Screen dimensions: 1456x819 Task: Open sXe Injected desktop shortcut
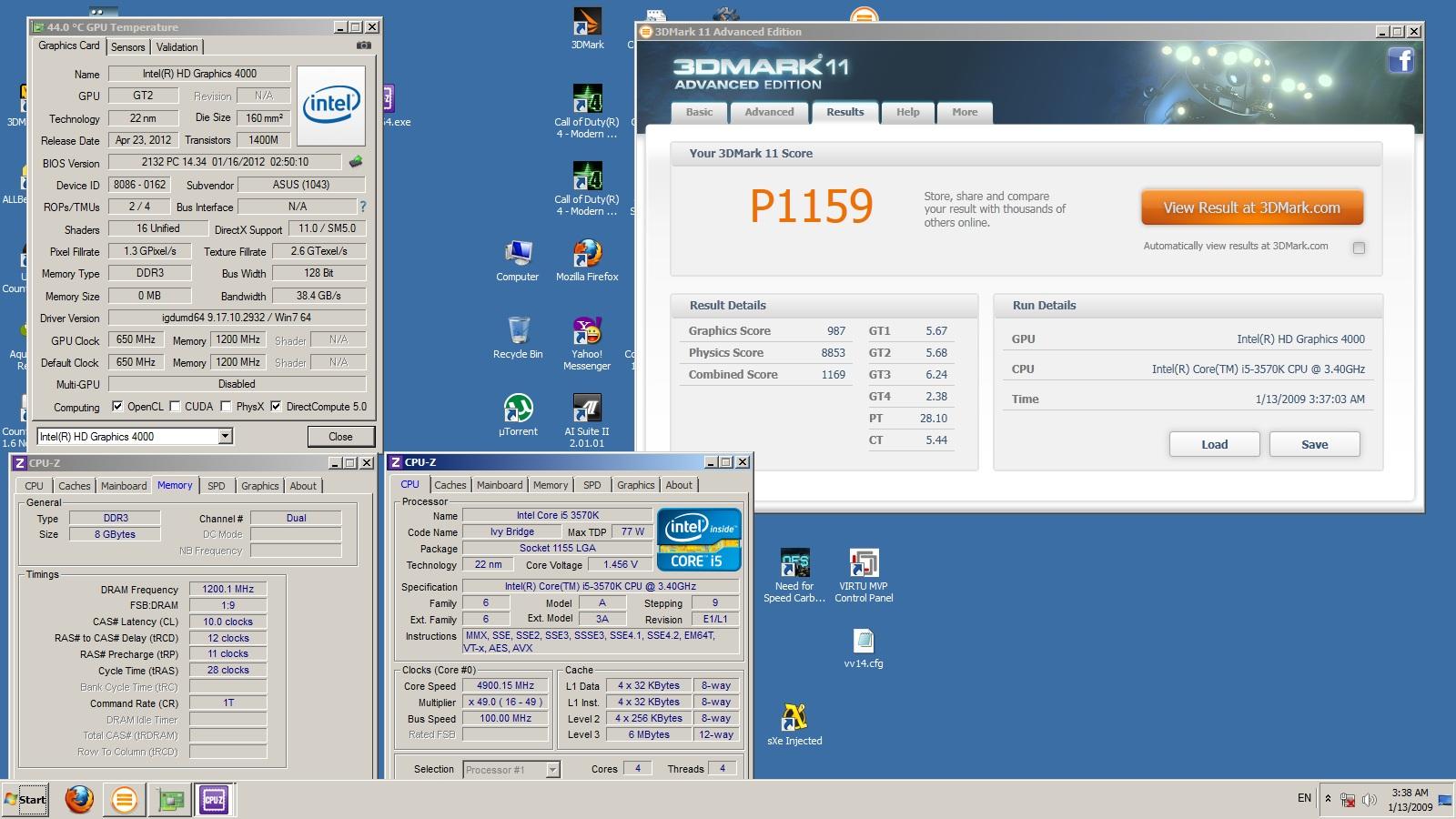[794, 724]
